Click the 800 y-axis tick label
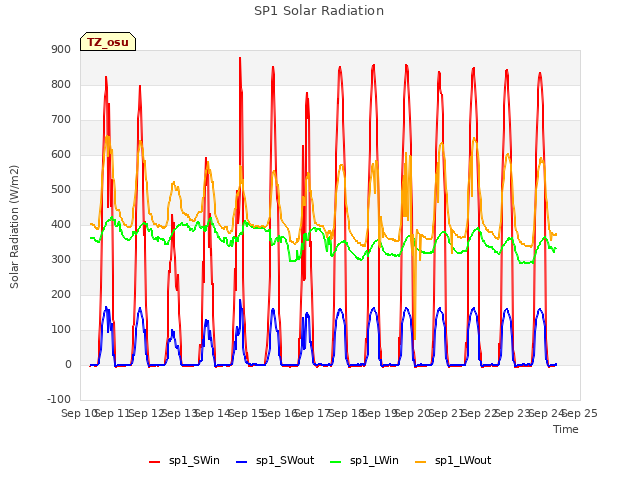Image resolution: width=640 pixels, height=480 pixels. (61, 84)
